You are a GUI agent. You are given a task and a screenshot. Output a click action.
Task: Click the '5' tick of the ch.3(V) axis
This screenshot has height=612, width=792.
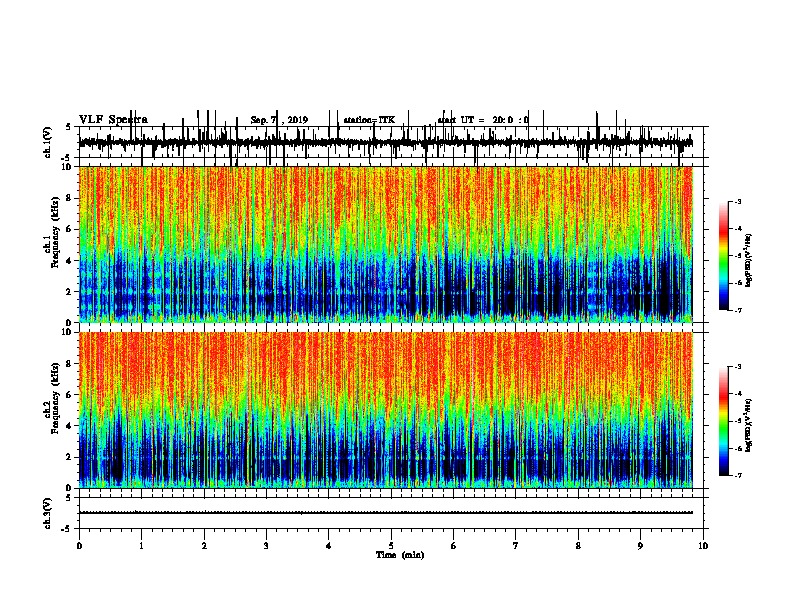pyautogui.click(x=70, y=498)
